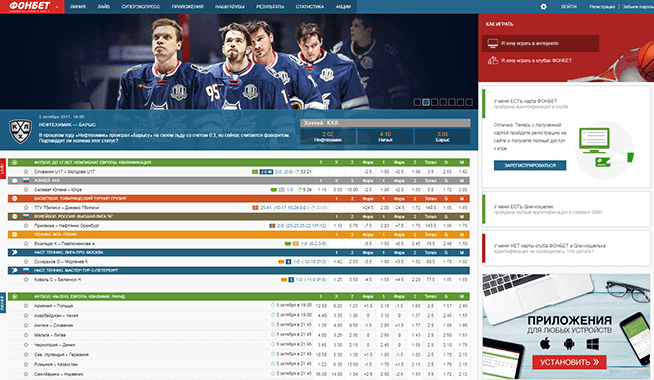Click the ЗАРЕГИСТРИРОВАТЬСЯ button
This screenshot has height=380, width=654.
pyautogui.click(x=530, y=166)
